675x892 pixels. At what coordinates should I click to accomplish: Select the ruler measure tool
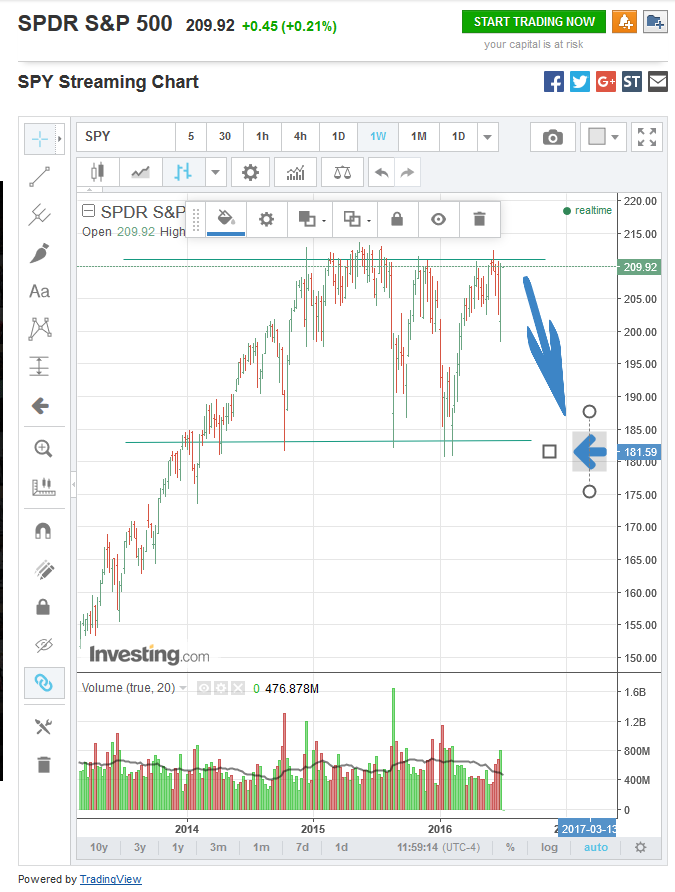click(x=43, y=486)
